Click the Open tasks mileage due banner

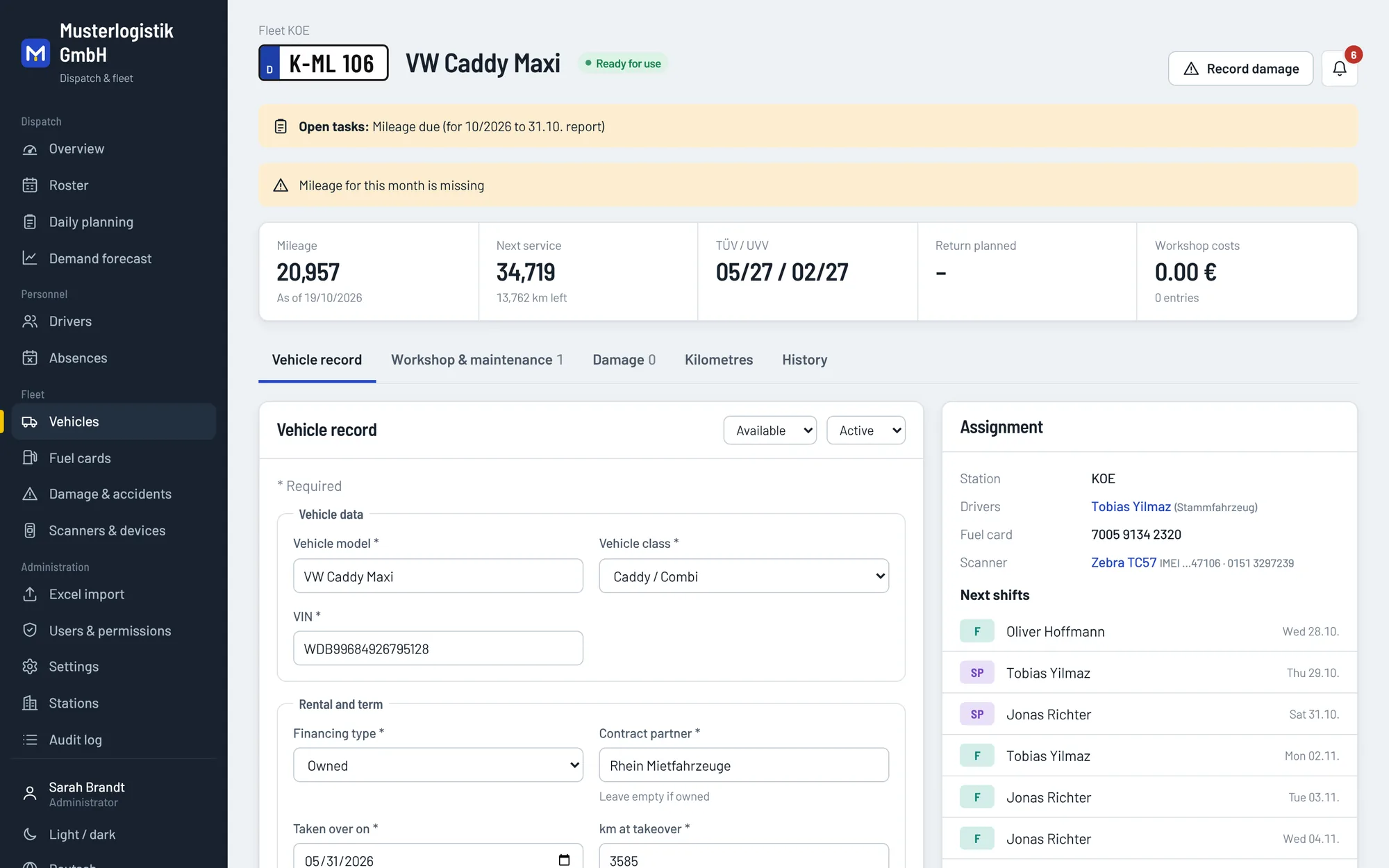coord(808,126)
